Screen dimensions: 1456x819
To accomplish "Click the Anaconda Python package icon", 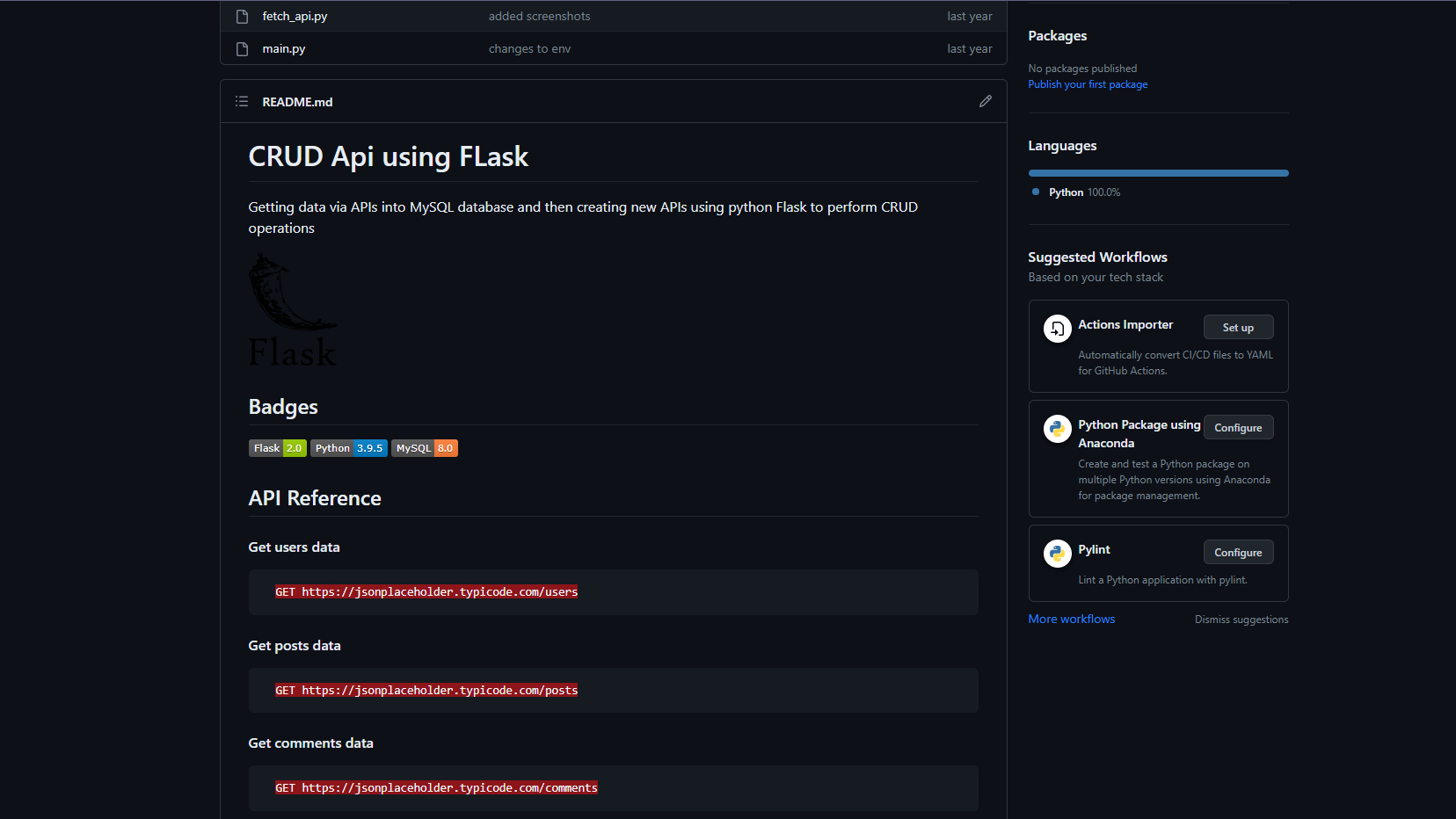I will [1057, 429].
